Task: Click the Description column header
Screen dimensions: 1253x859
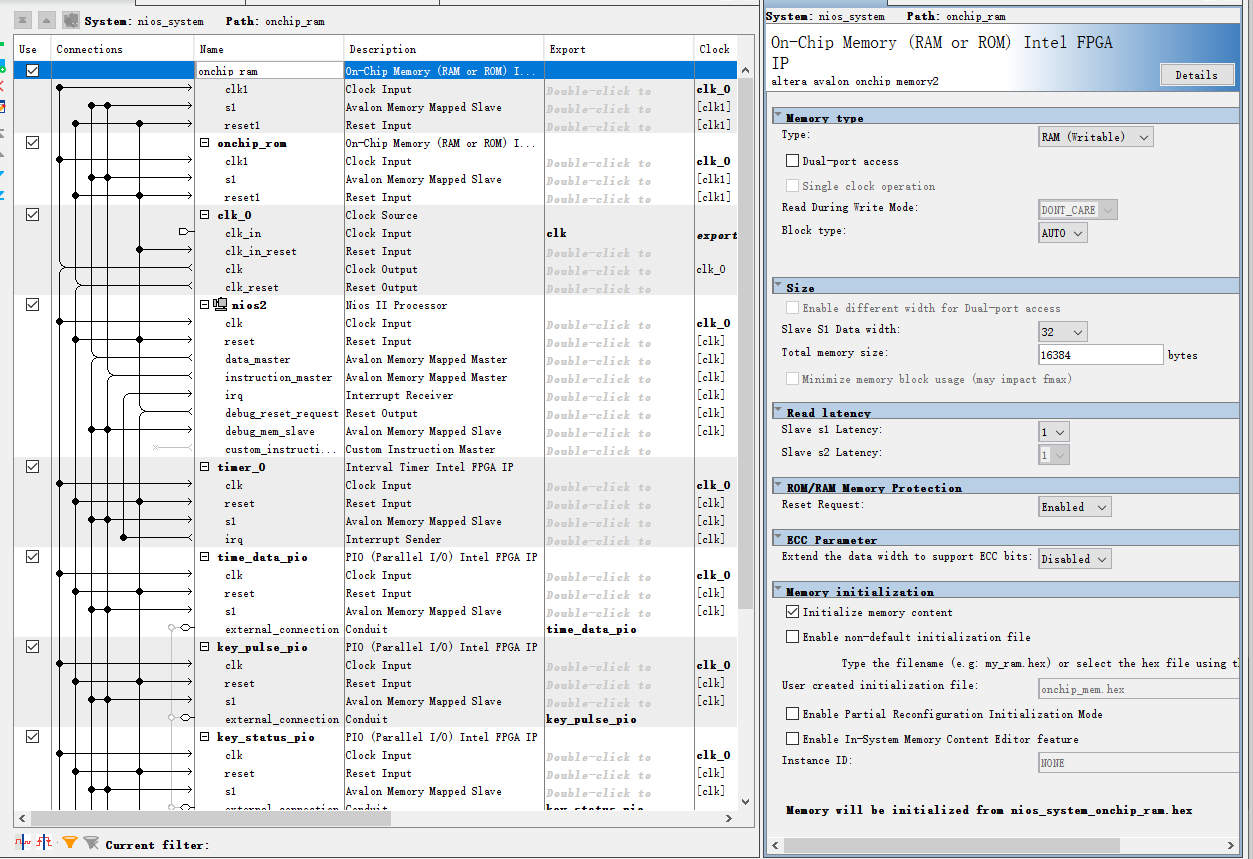Action: (444, 49)
